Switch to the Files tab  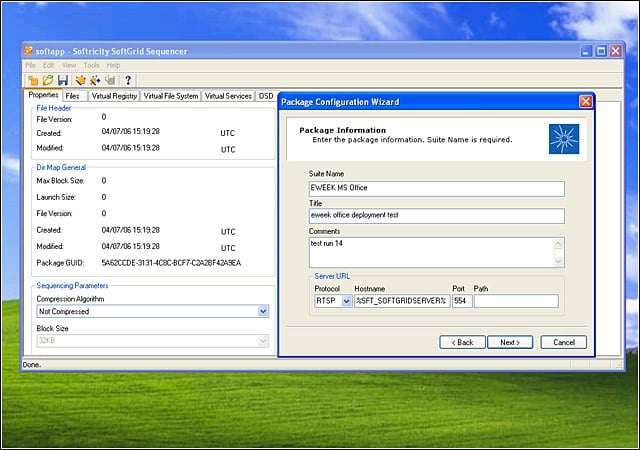pyautogui.click(x=75, y=96)
